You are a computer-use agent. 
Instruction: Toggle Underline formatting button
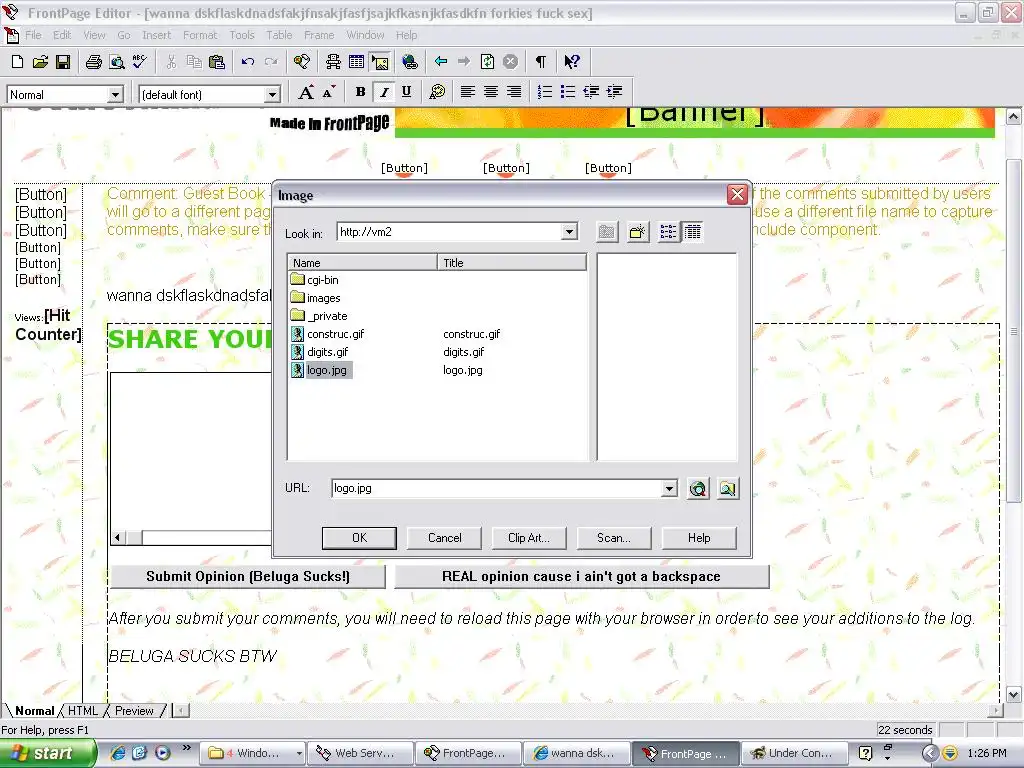tap(406, 92)
